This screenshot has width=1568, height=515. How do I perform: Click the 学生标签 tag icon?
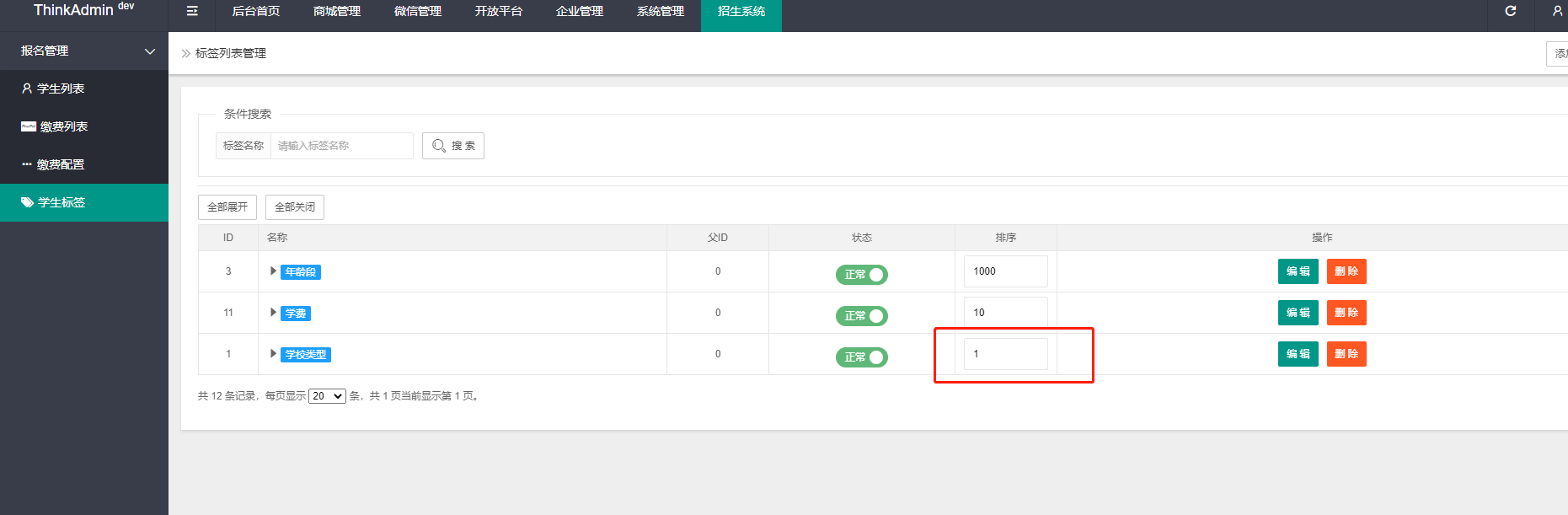pos(27,202)
